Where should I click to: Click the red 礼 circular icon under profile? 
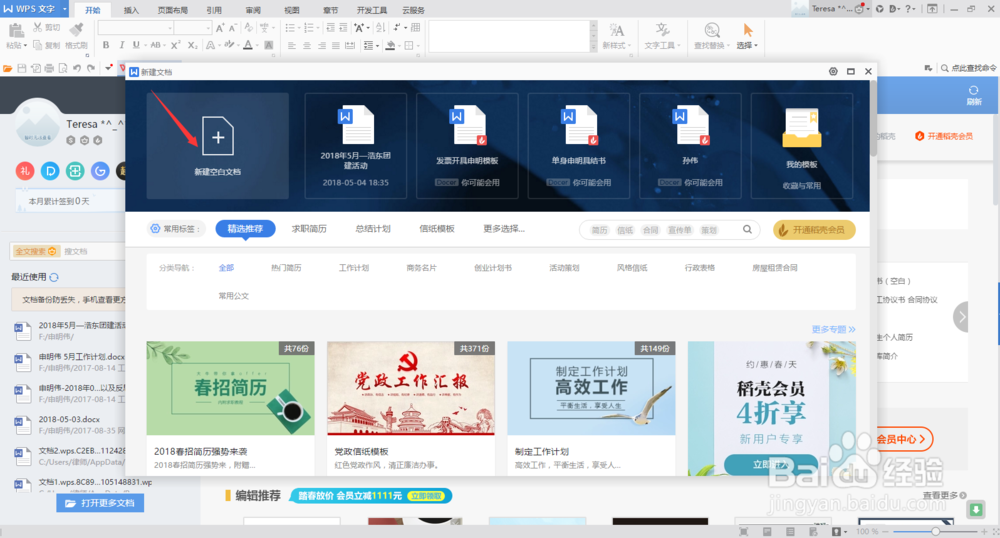pyautogui.click(x=25, y=171)
